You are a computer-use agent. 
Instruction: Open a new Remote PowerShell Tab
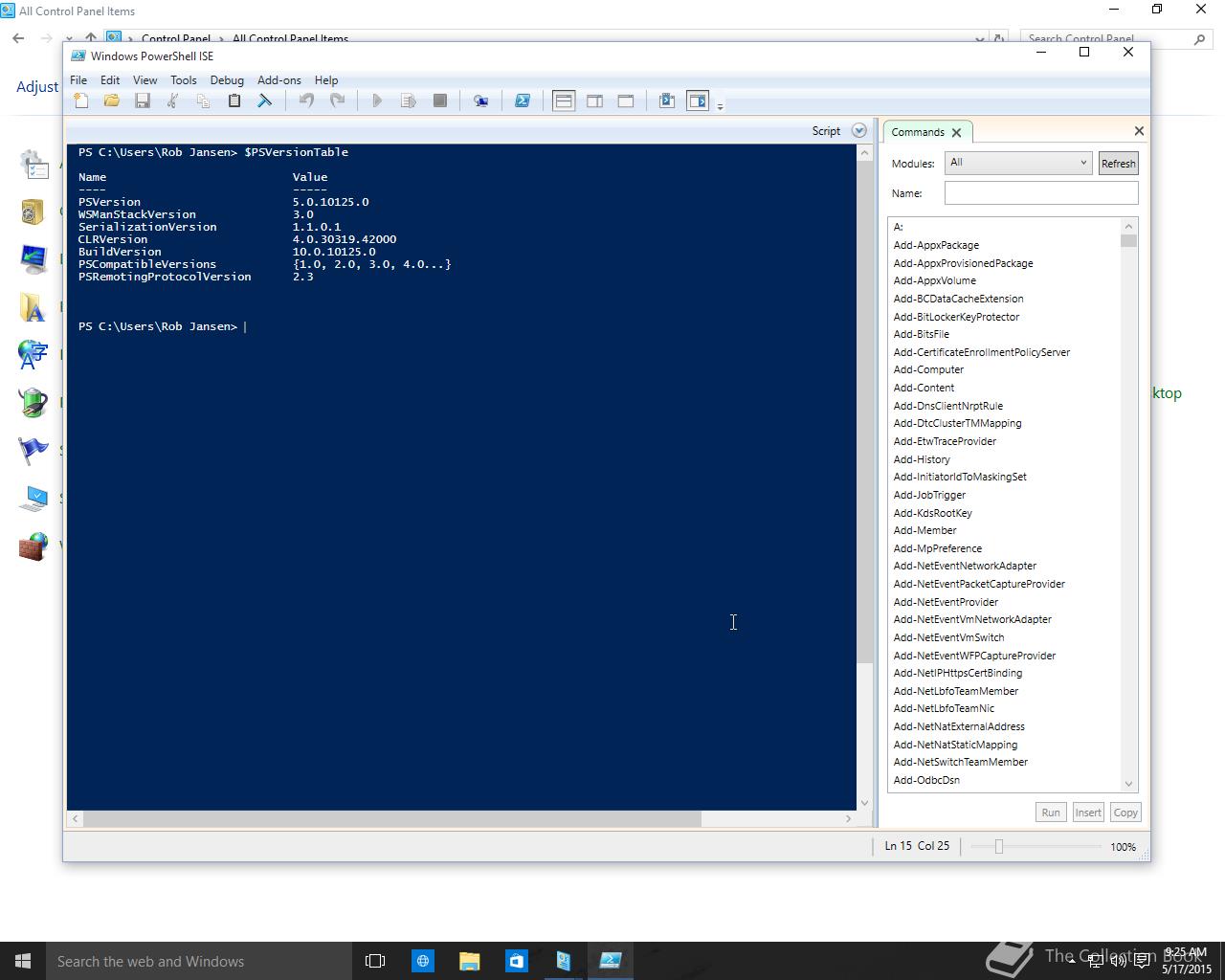(481, 100)
